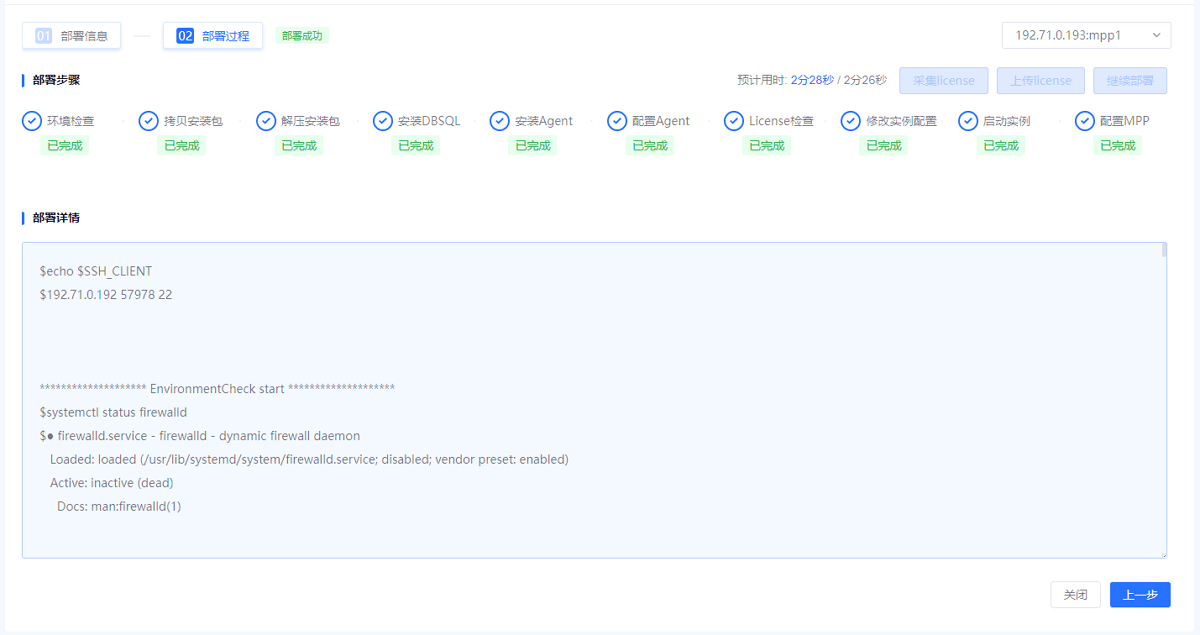
Task: Click the 安装Agent step check icon
Action: pos(500,121)
